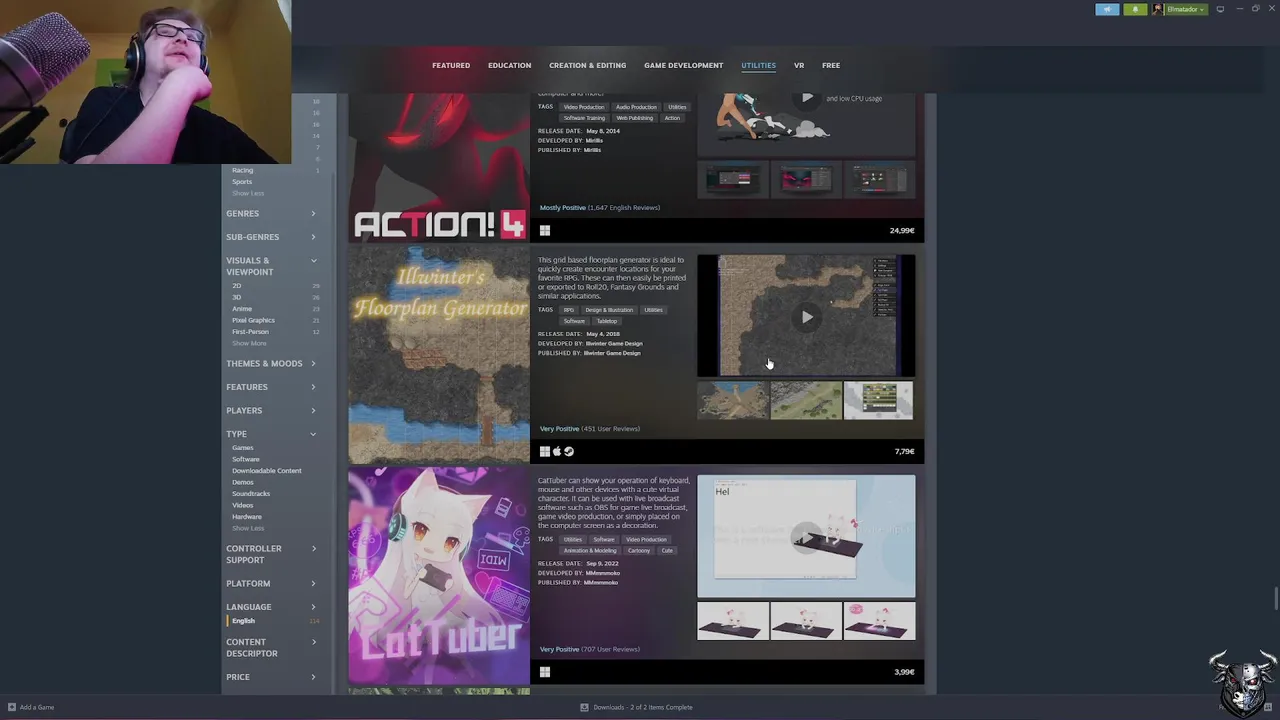Filter type by Soundtracks

tap(251, 494)
